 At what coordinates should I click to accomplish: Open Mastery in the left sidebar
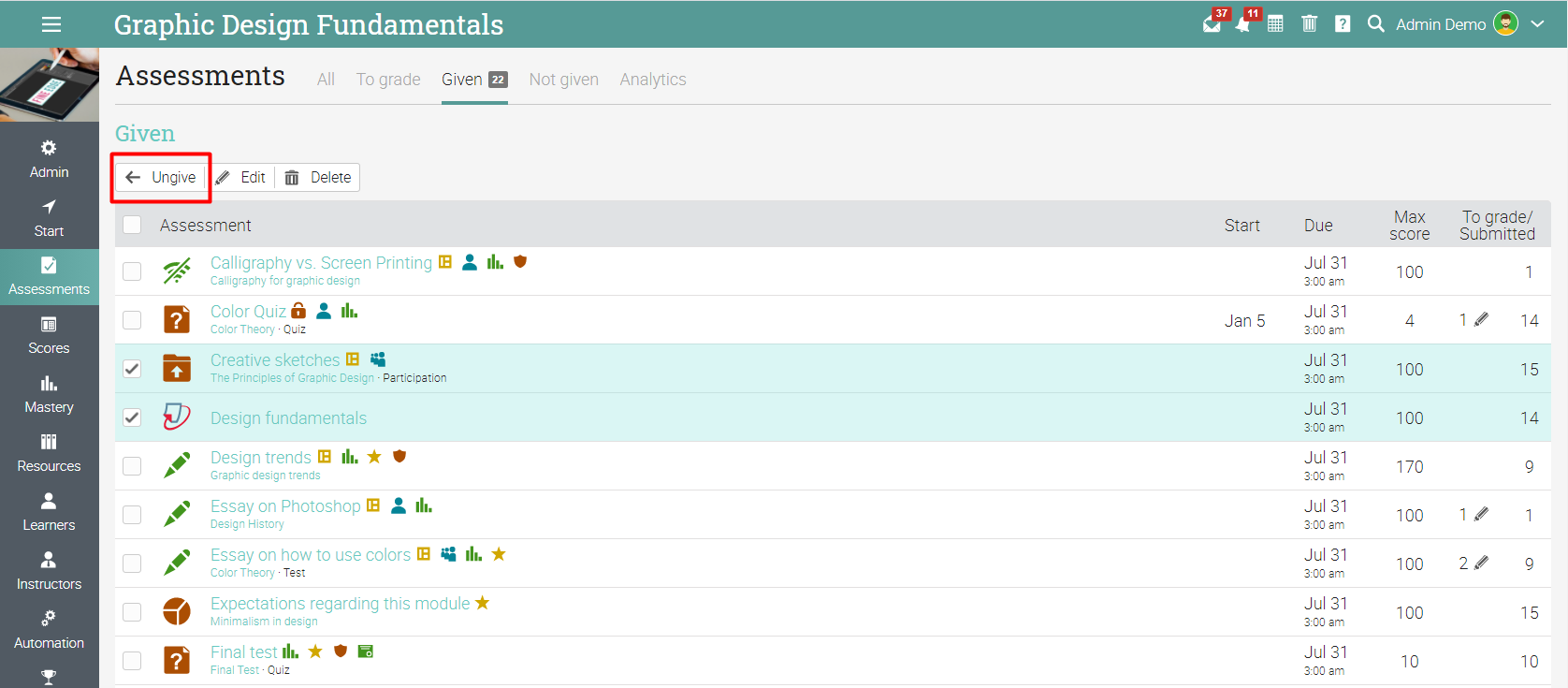[49, 395]
